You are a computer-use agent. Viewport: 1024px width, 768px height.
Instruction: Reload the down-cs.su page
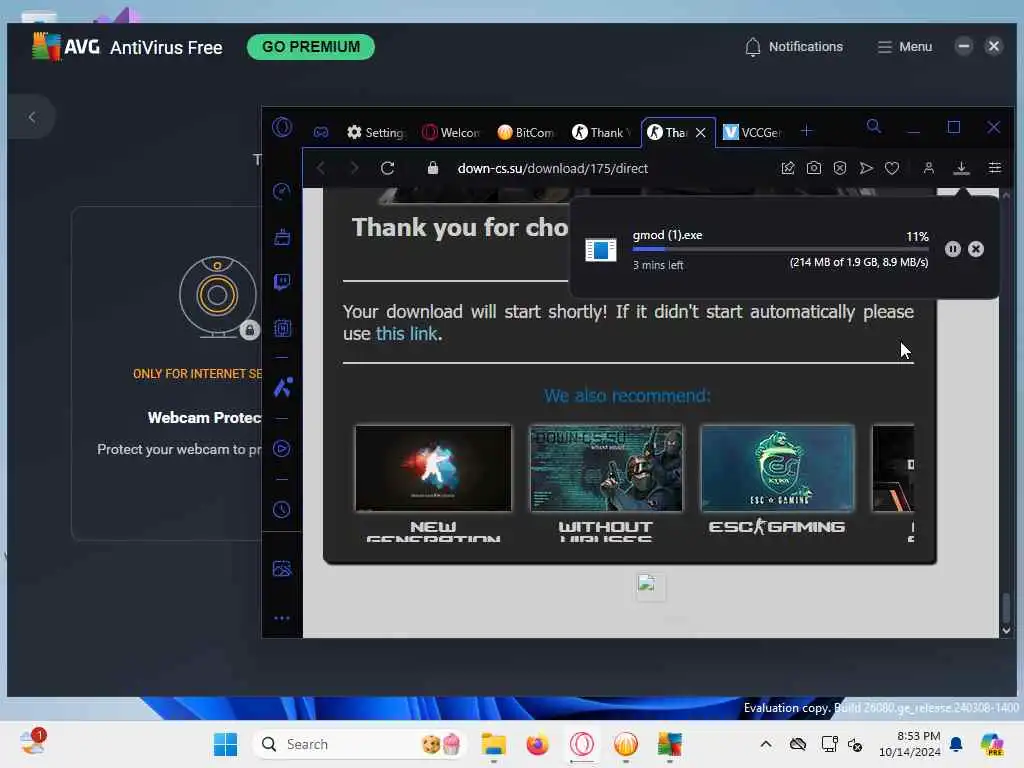tap(387, 168)
